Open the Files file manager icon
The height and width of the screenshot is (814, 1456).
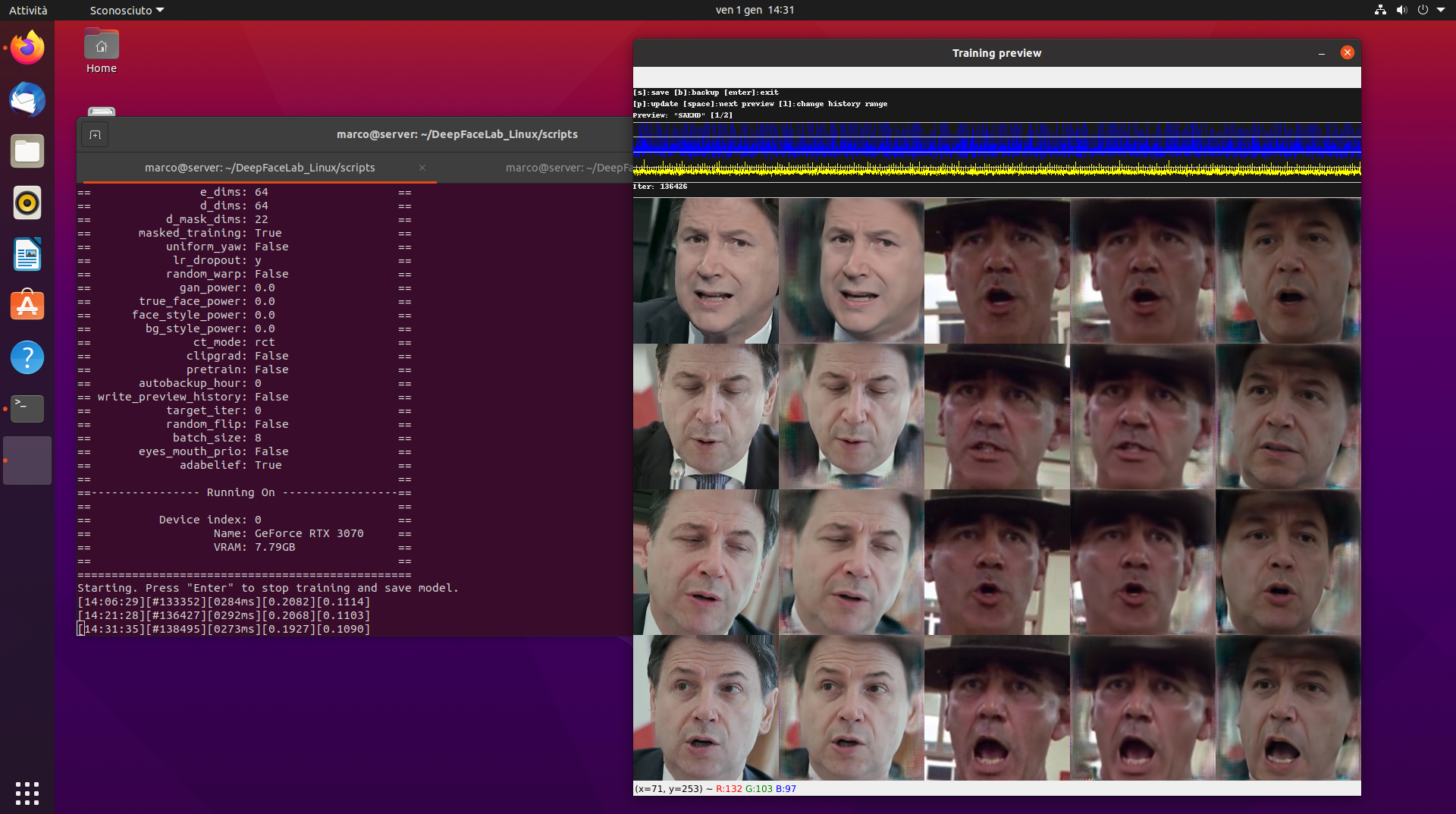[27, 151]
